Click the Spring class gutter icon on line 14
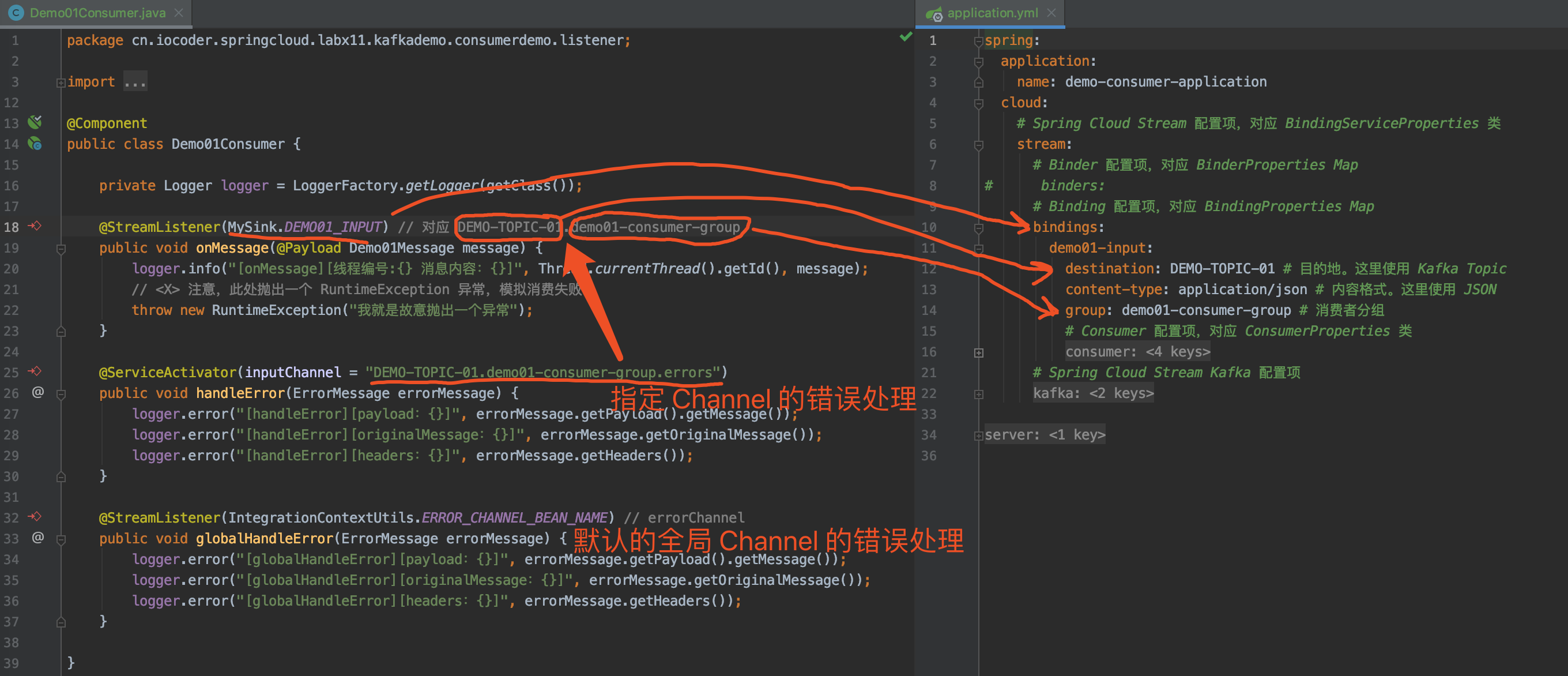Image resolution: width=1568 pixels, height=676 pixels. click(x=35, y=144)
